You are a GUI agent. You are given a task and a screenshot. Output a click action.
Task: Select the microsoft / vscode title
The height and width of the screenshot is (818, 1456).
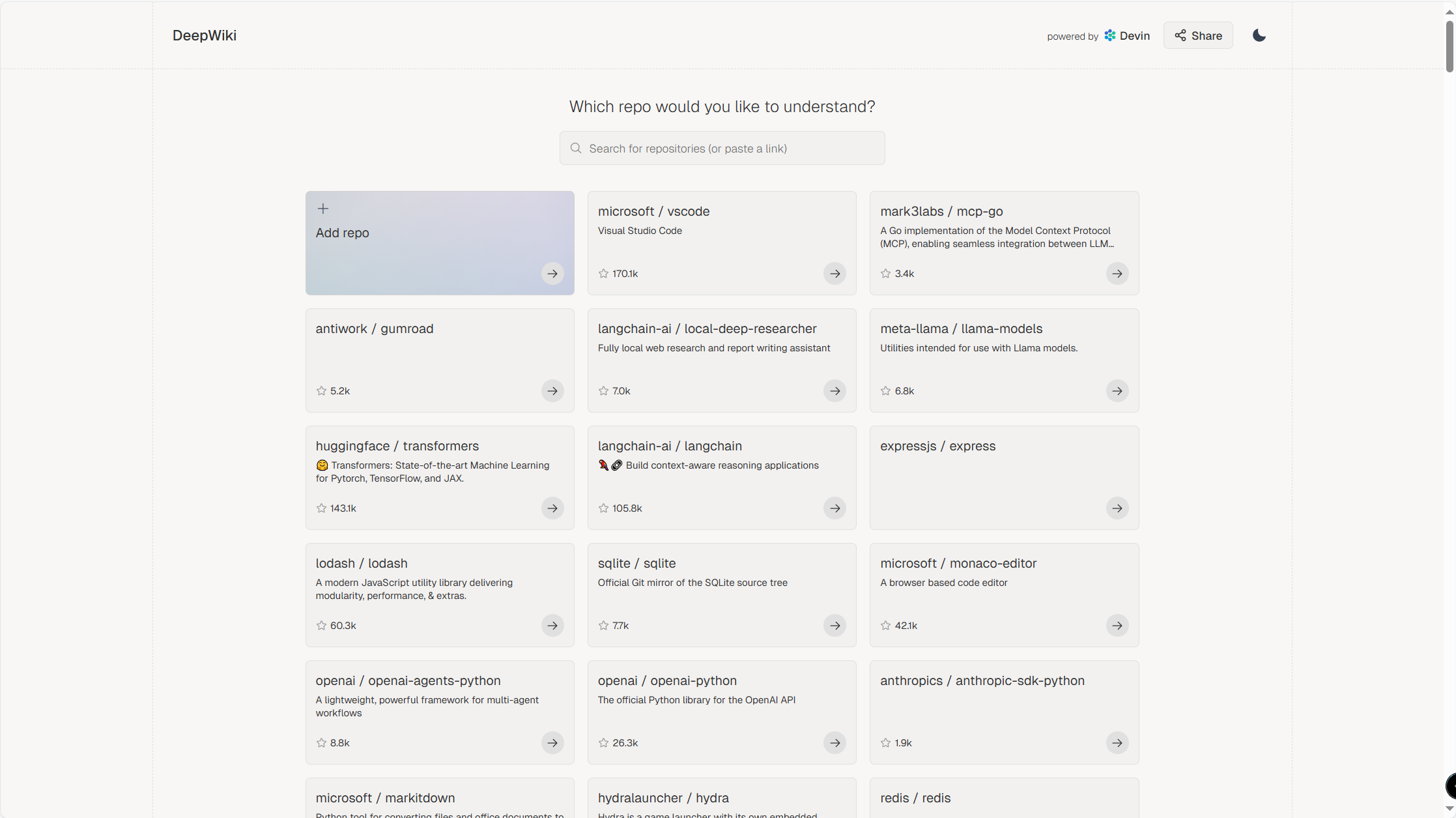[653, 211]
